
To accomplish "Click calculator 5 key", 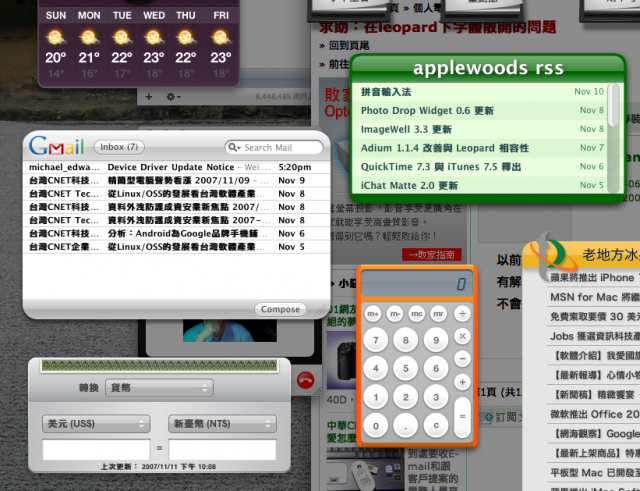I will 406,368.
